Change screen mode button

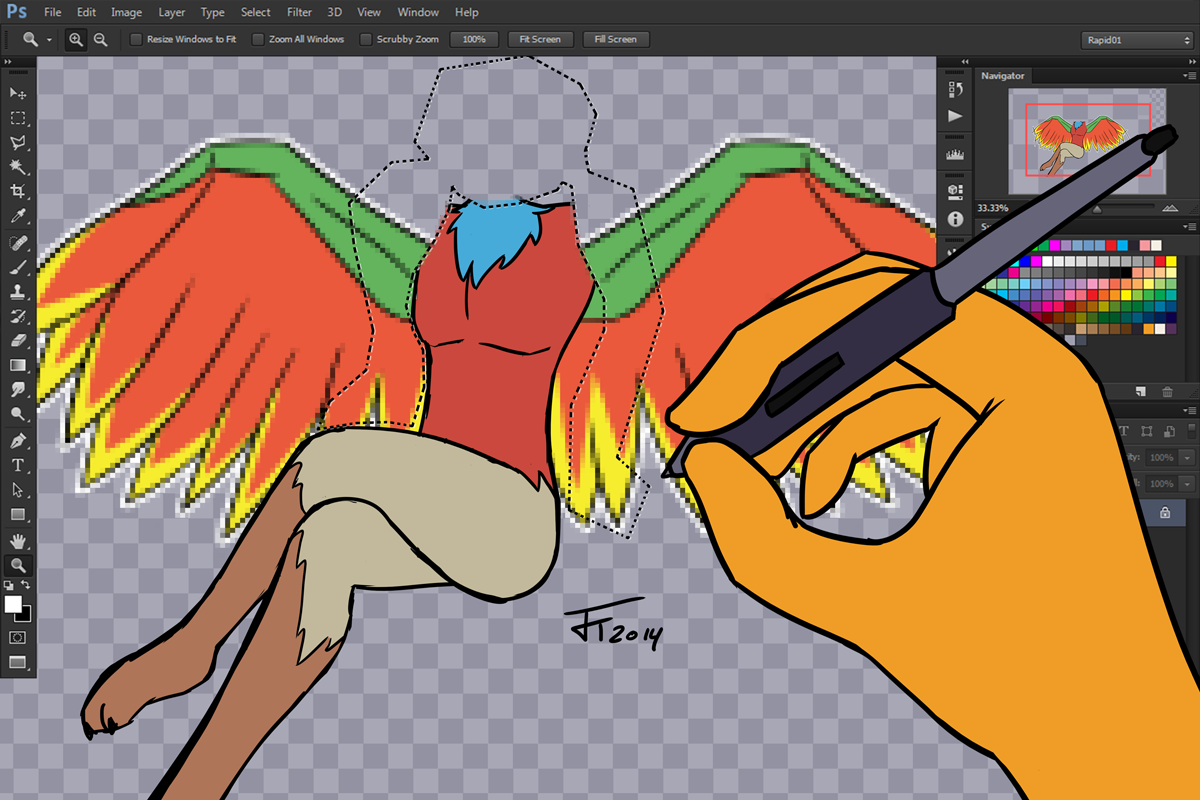[x=18, y=662]
